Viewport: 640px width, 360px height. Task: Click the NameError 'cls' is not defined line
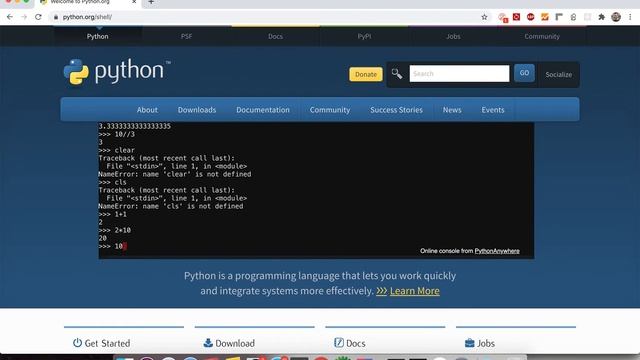pyautogui.click(x=171, y=206)
